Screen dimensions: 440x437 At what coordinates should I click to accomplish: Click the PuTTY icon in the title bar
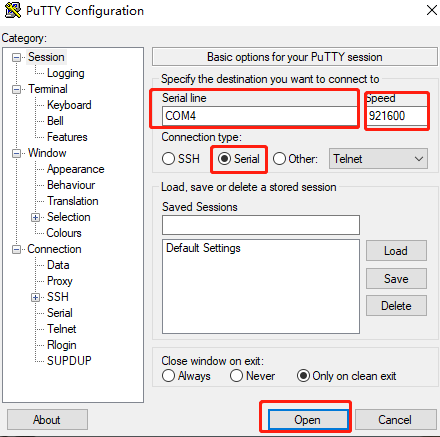(13, 10)
